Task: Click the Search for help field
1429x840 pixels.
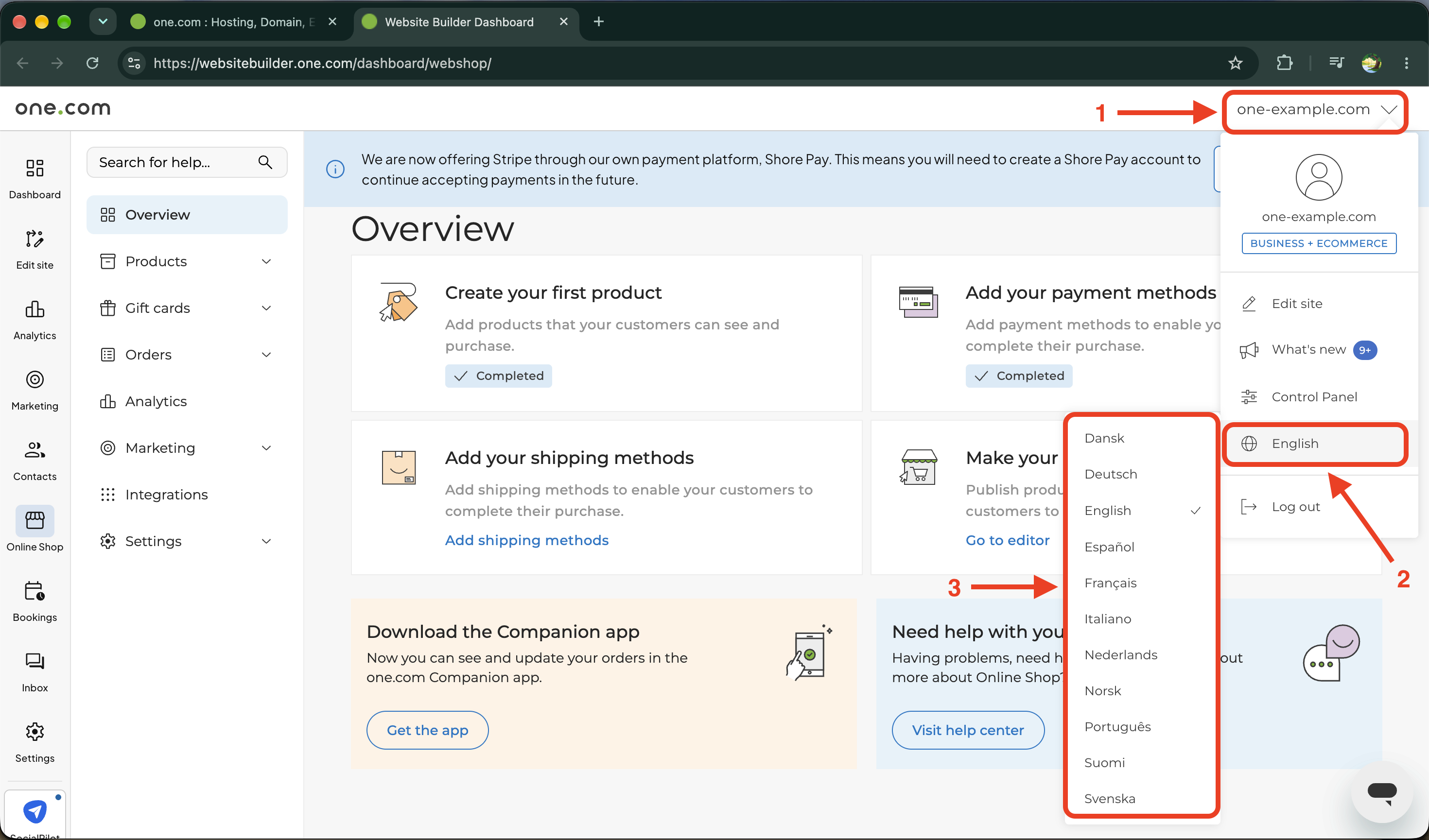Action: (x=187, y=163)
